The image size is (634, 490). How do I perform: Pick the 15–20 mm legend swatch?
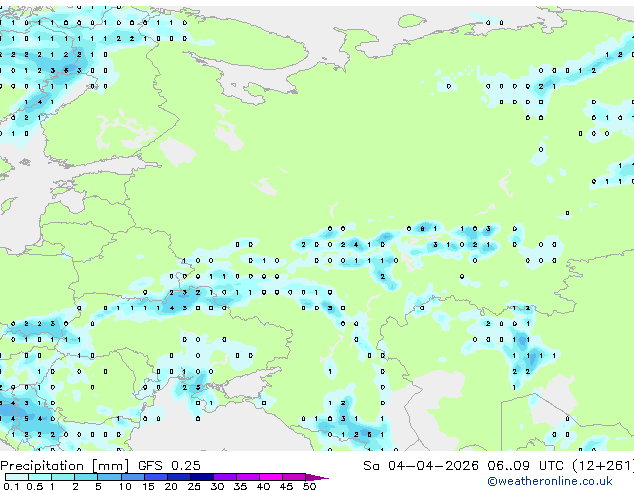(x=155, y=477)
